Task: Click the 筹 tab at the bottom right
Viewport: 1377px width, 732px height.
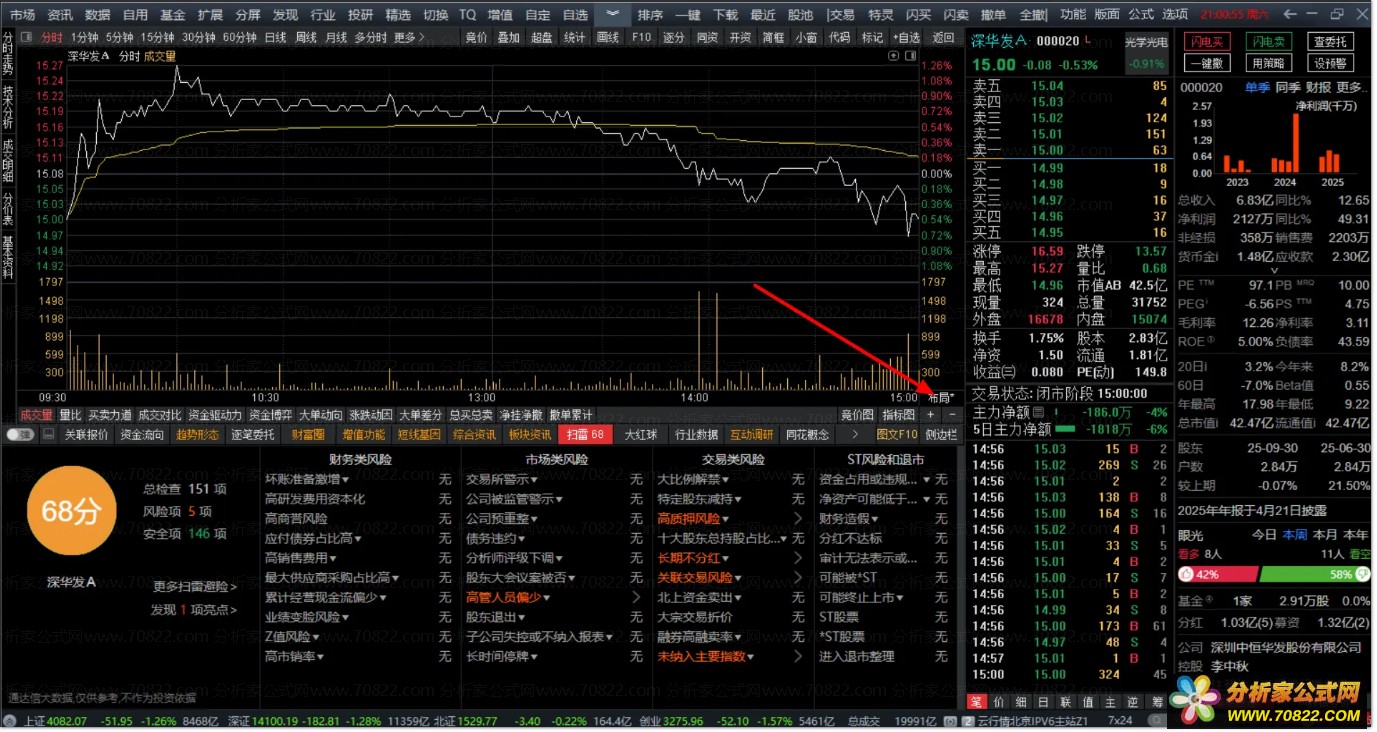Action: pos(1157,701)
